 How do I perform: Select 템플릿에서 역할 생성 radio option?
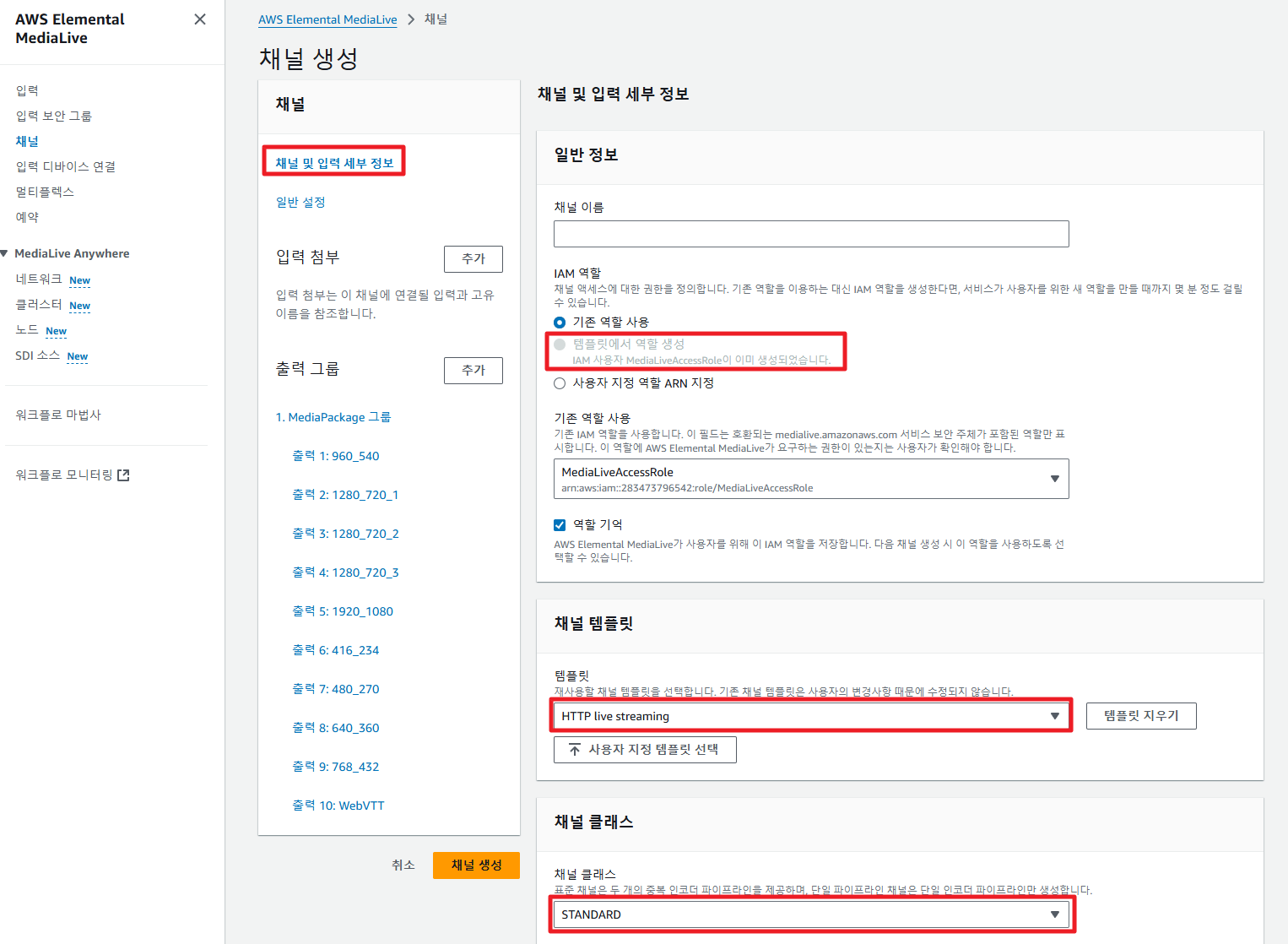point(560,345)
